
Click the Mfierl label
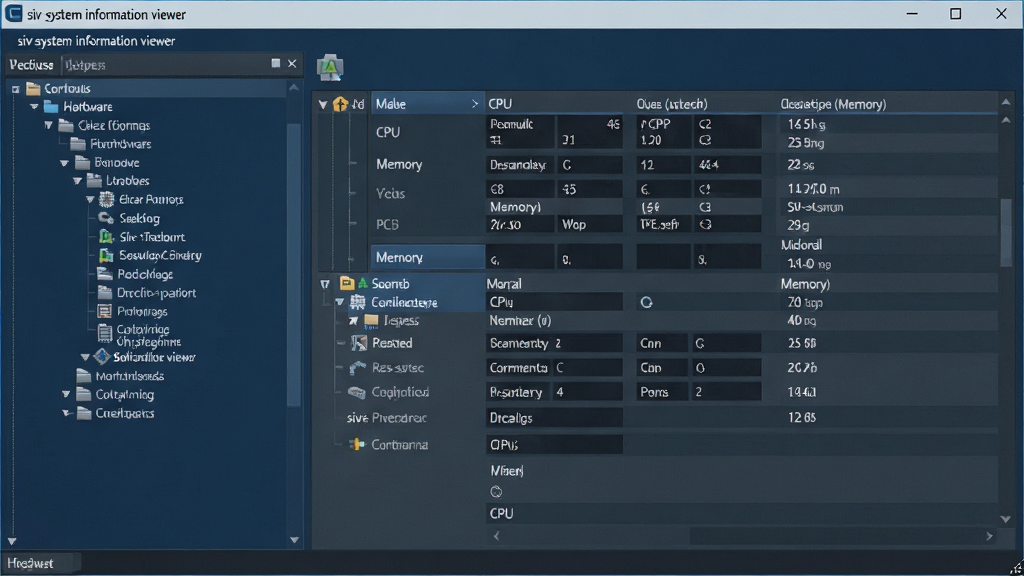pyautogui.click(x=507, y=470)
